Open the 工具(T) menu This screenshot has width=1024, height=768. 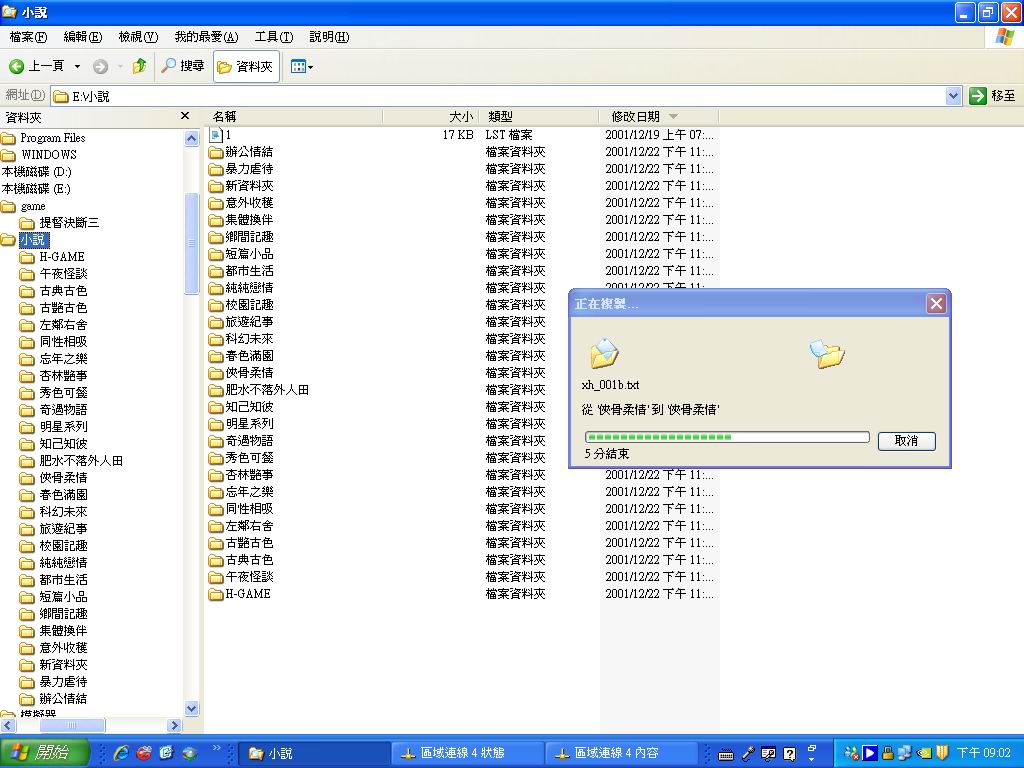click(x=273, y=37)
